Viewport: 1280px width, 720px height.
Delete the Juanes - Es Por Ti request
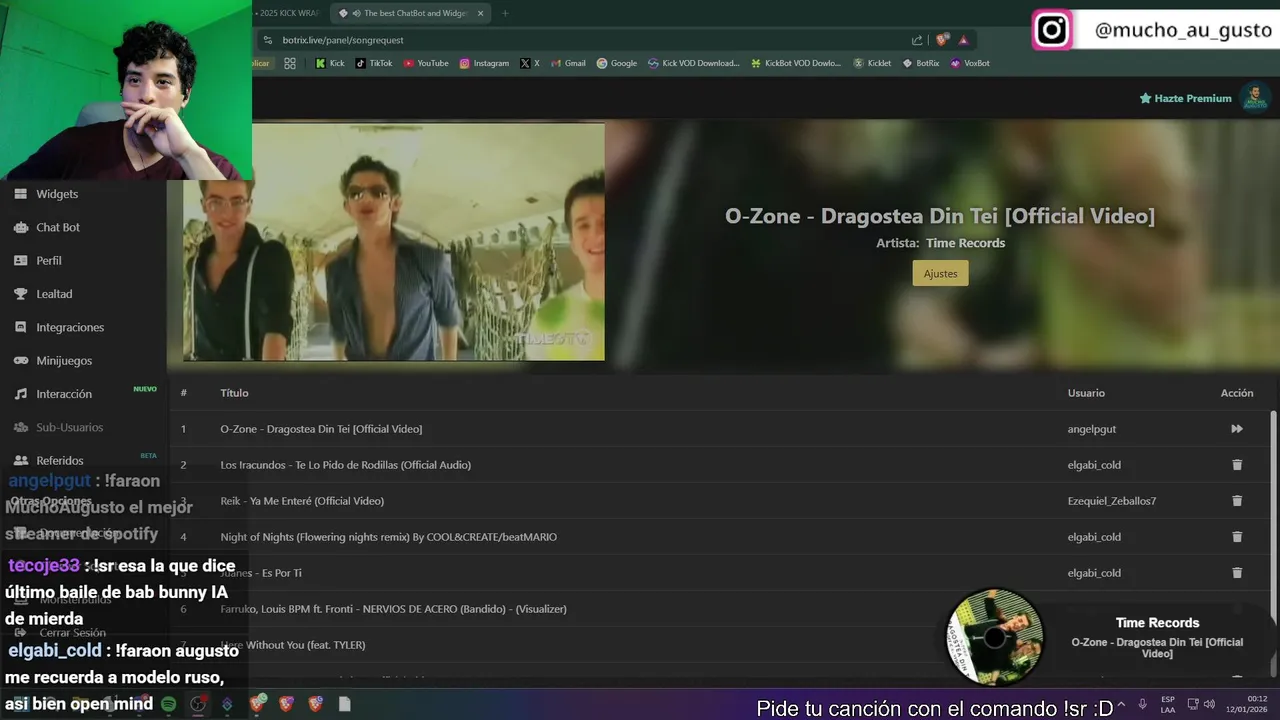[1237, 573]
